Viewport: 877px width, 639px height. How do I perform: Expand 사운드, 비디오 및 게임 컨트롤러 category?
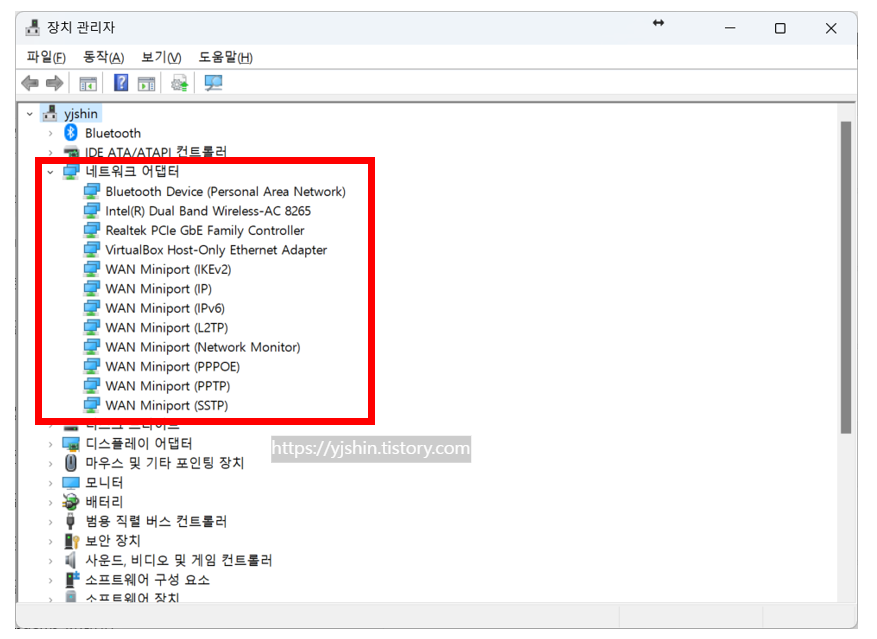click(x=50, y=561)
